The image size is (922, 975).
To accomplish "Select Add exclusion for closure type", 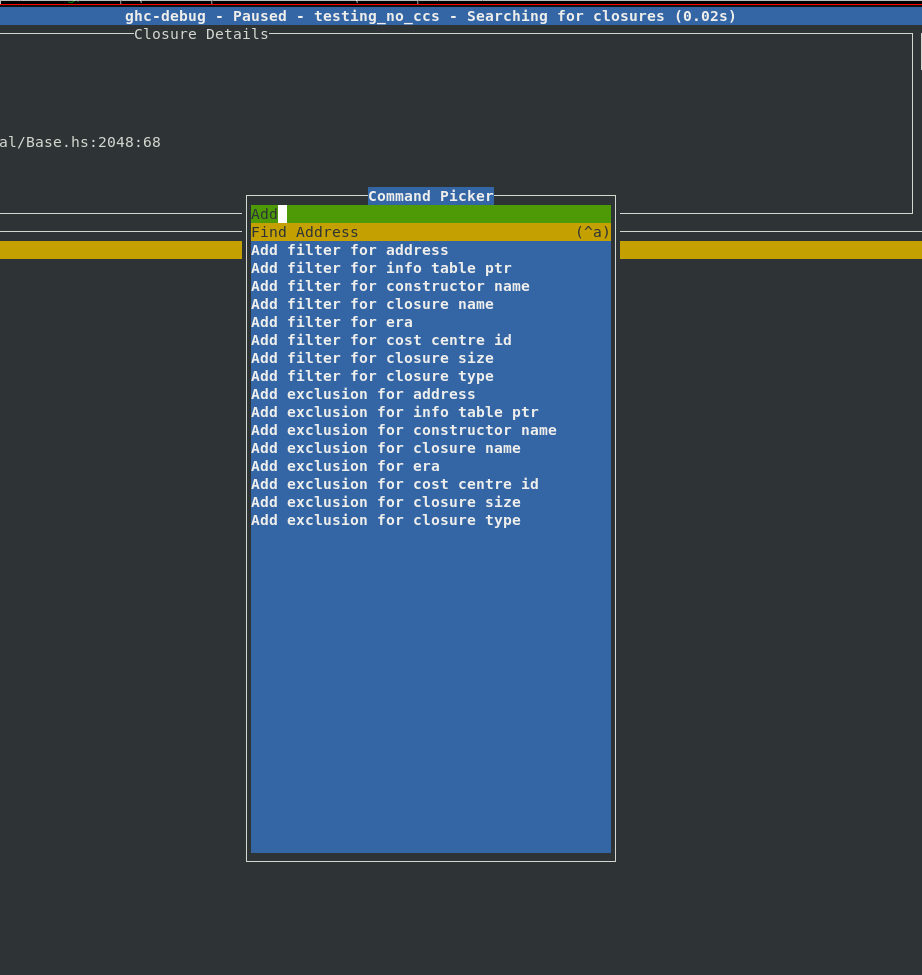I will (386, 520).
